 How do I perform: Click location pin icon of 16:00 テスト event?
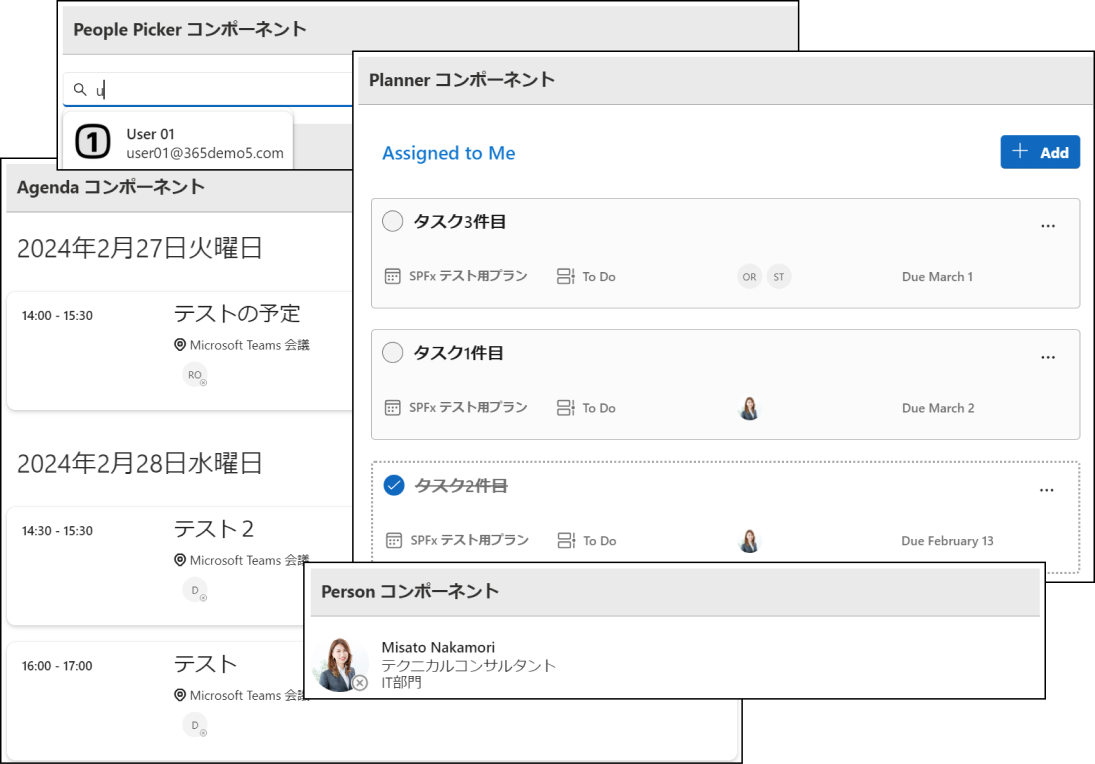(x=179, y=696)
